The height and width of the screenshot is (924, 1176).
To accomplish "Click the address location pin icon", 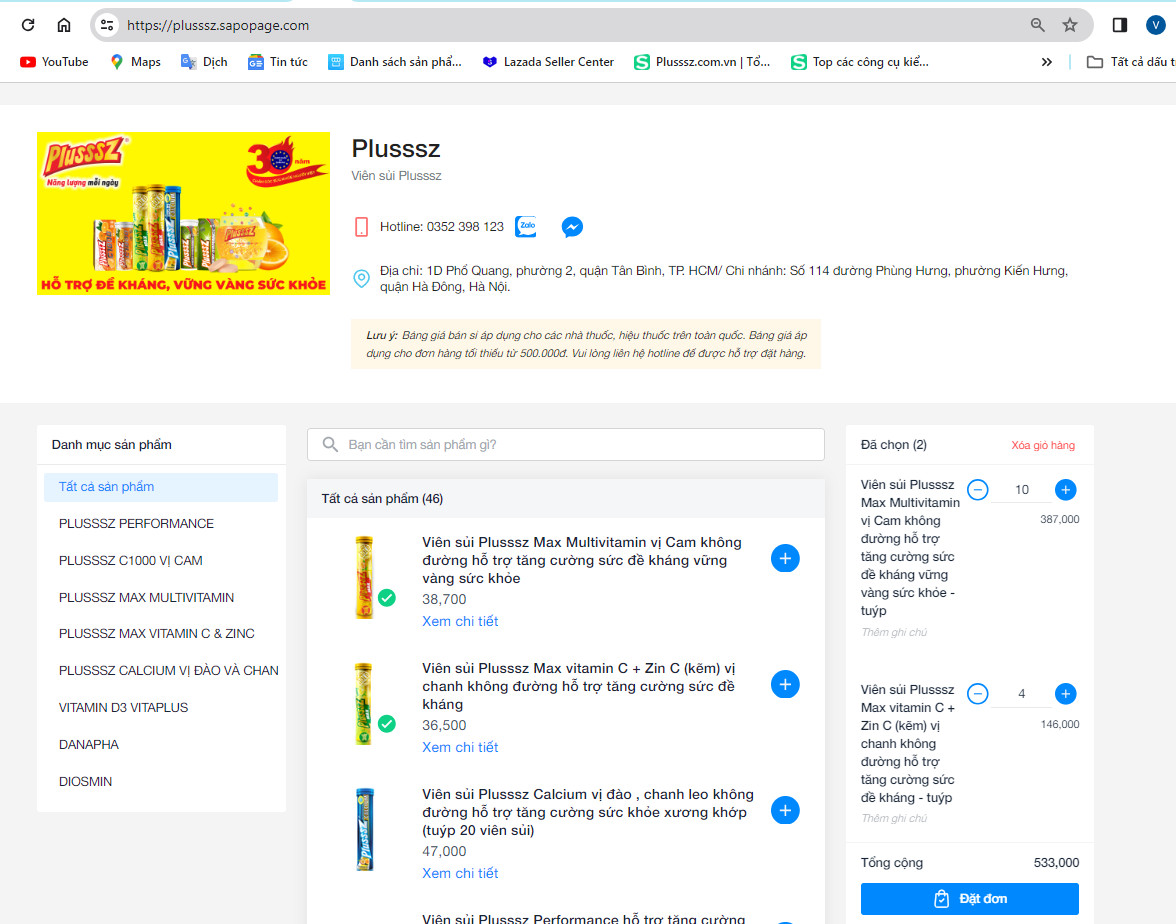I will click(362, 278).
